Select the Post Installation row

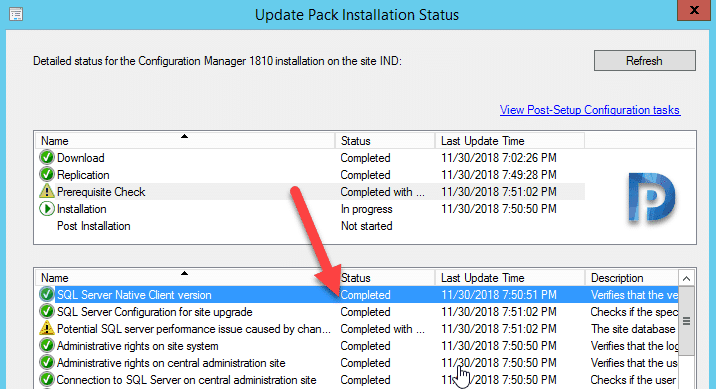tap(310, 226)
